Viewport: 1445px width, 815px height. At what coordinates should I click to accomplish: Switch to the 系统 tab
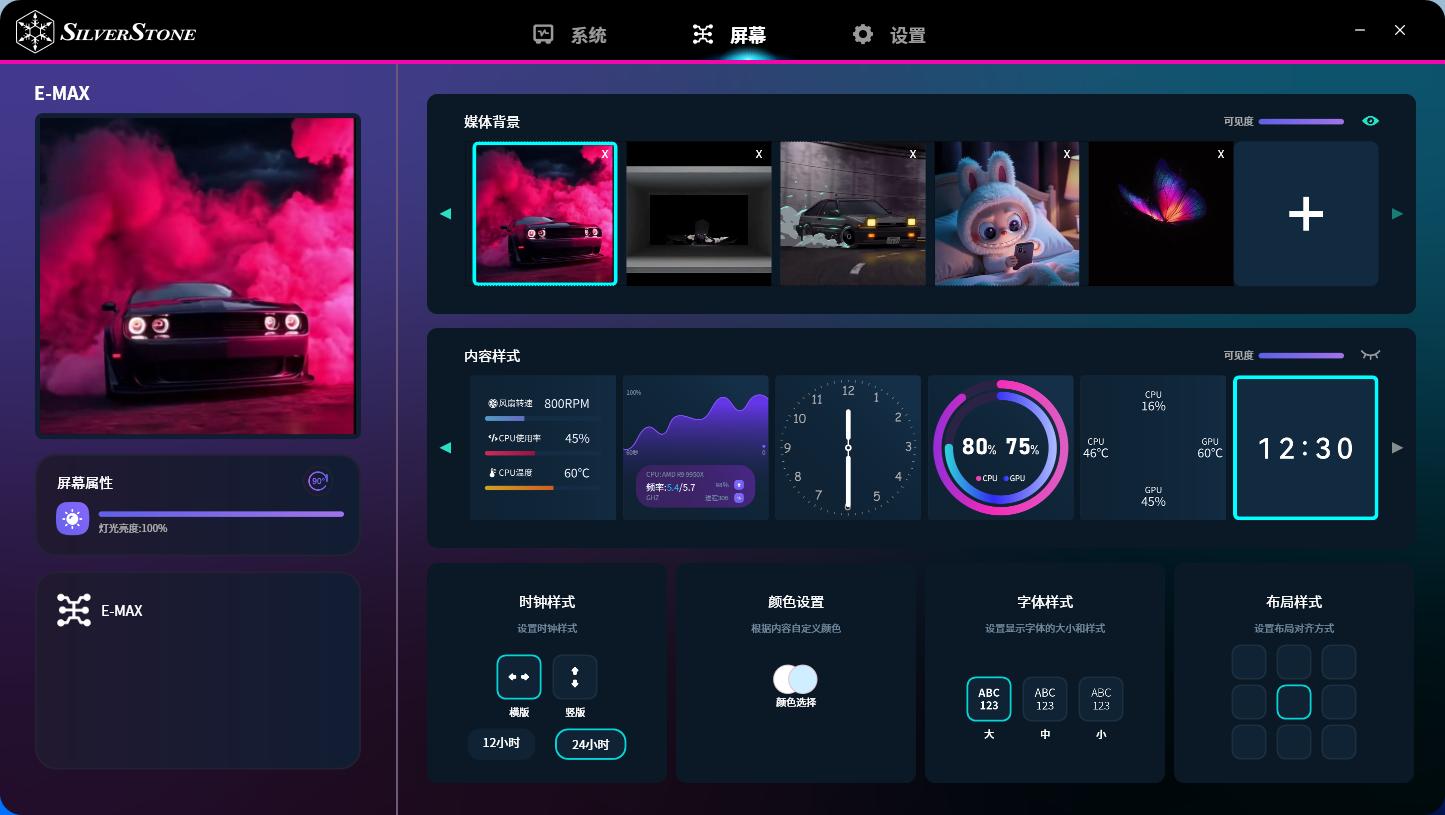570,35
